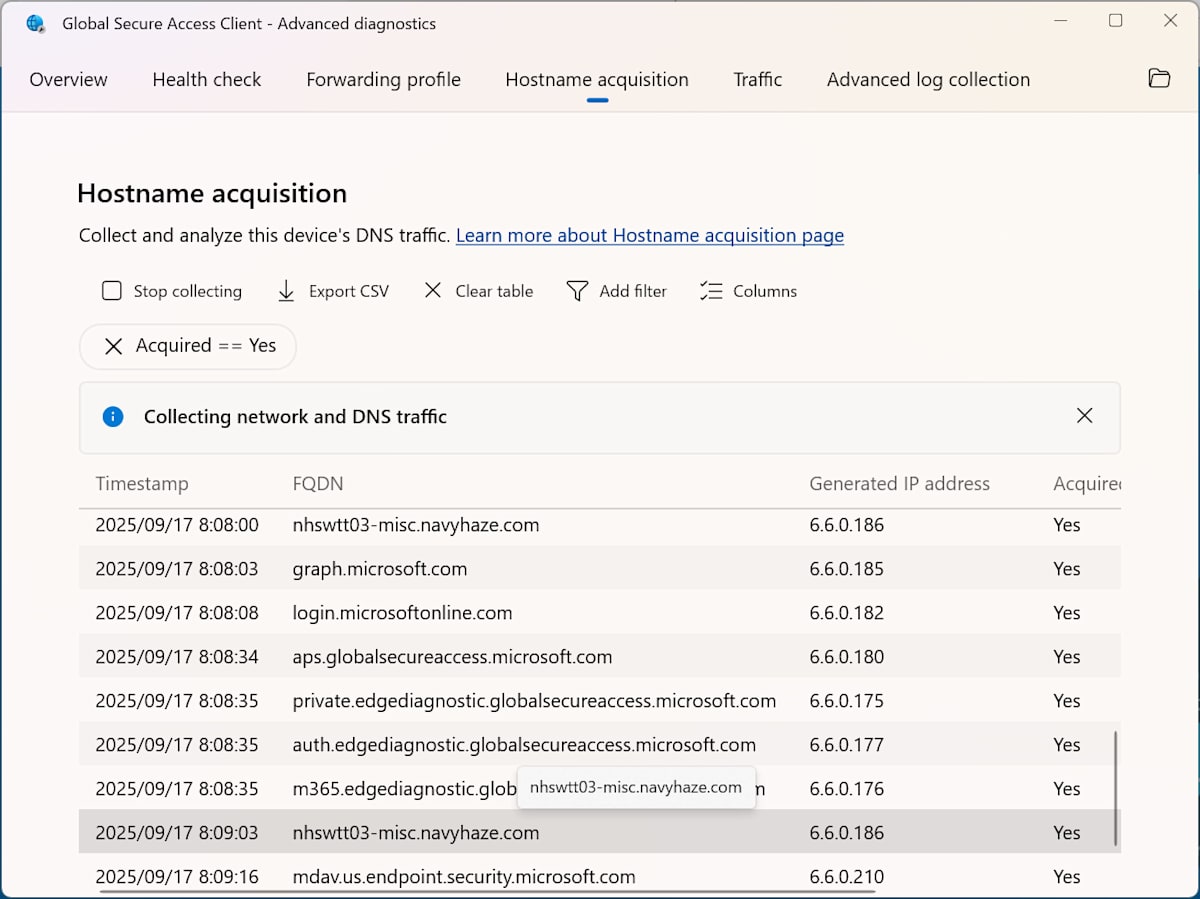
Task: Click IP address 6.6.0.180
Action: 847,657
